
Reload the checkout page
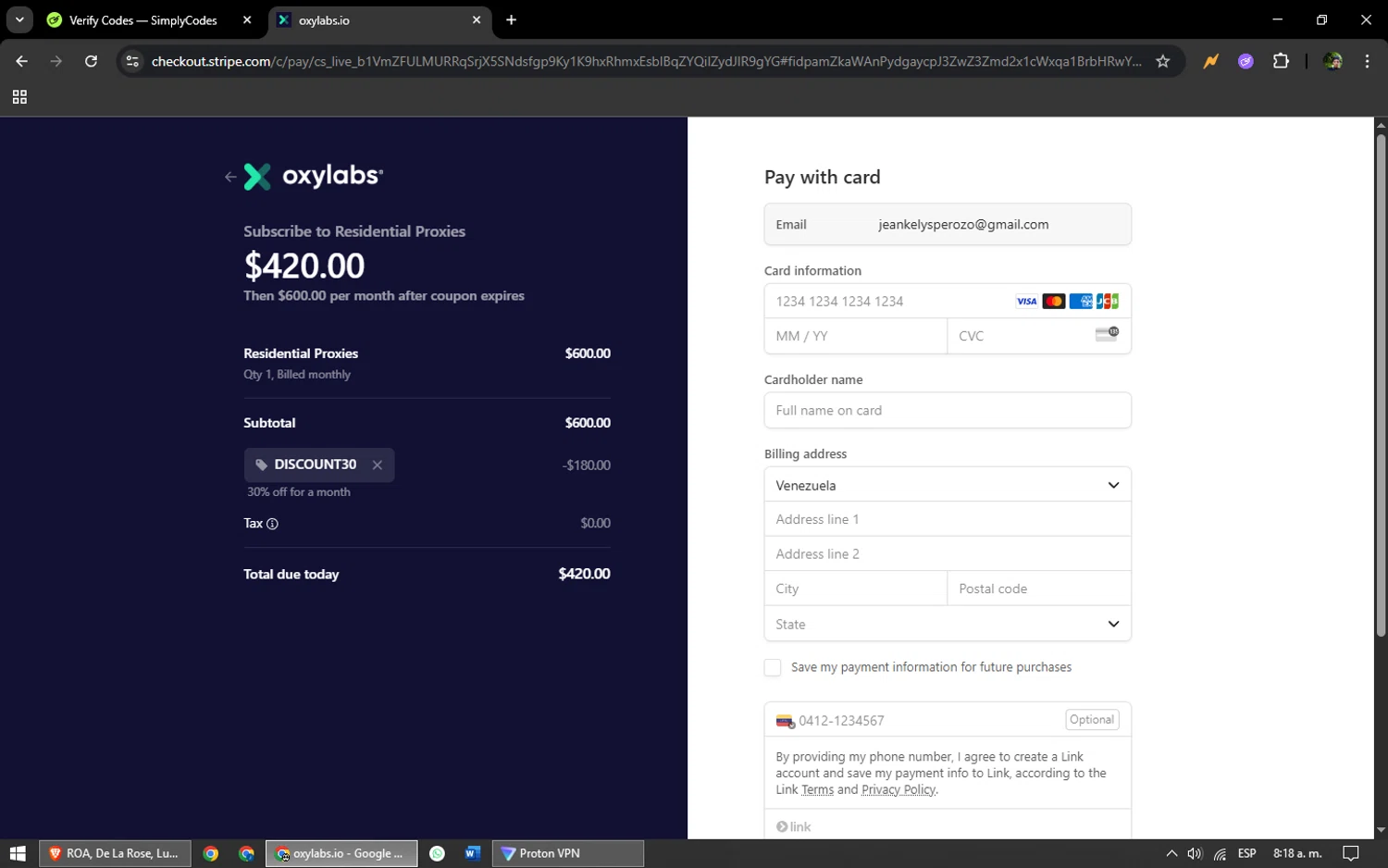click(91, 61)
